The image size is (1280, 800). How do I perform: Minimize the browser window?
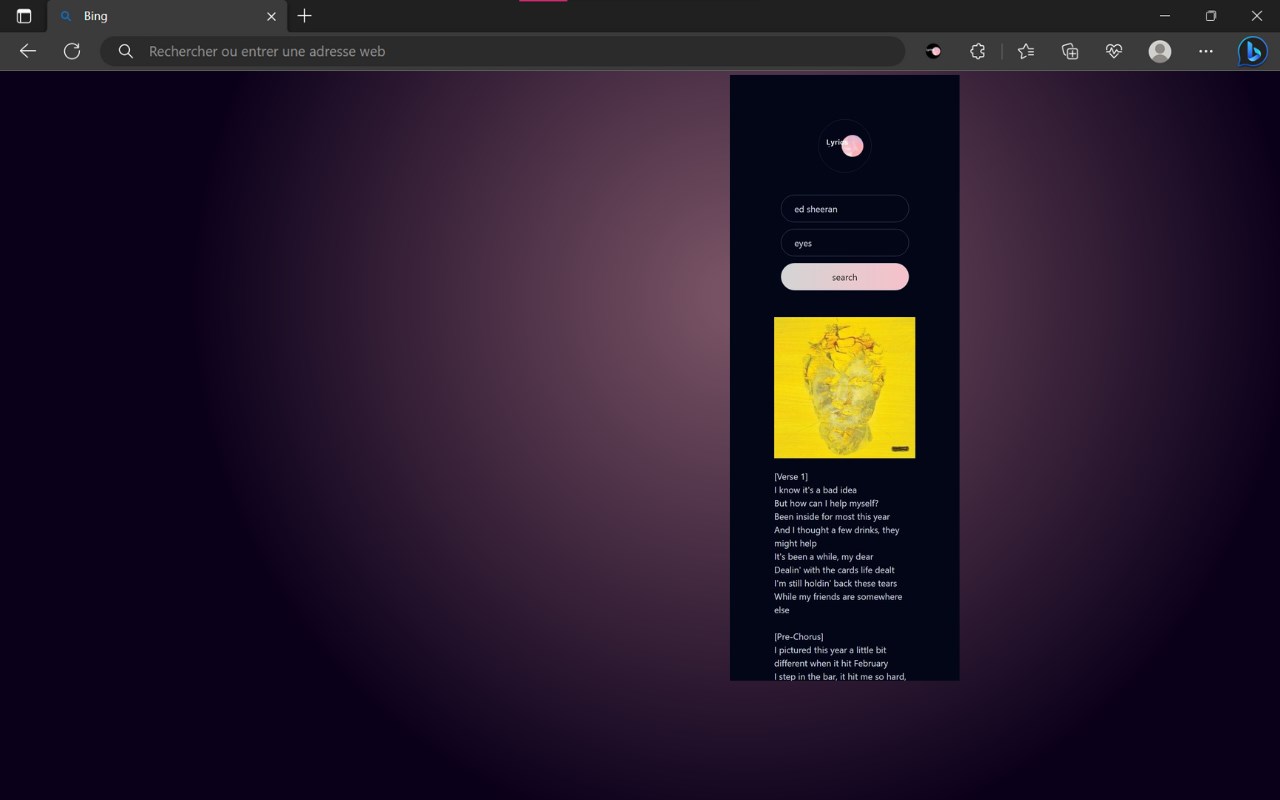point(1165,16)
